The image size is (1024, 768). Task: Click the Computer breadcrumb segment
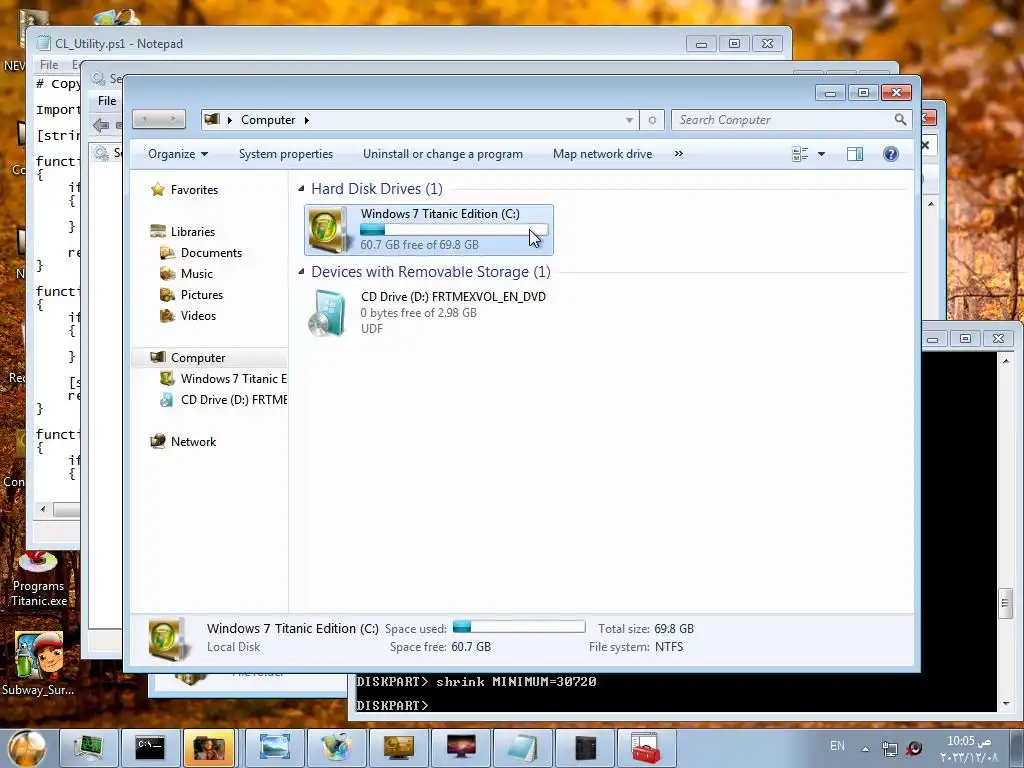[x=268, y=120]
